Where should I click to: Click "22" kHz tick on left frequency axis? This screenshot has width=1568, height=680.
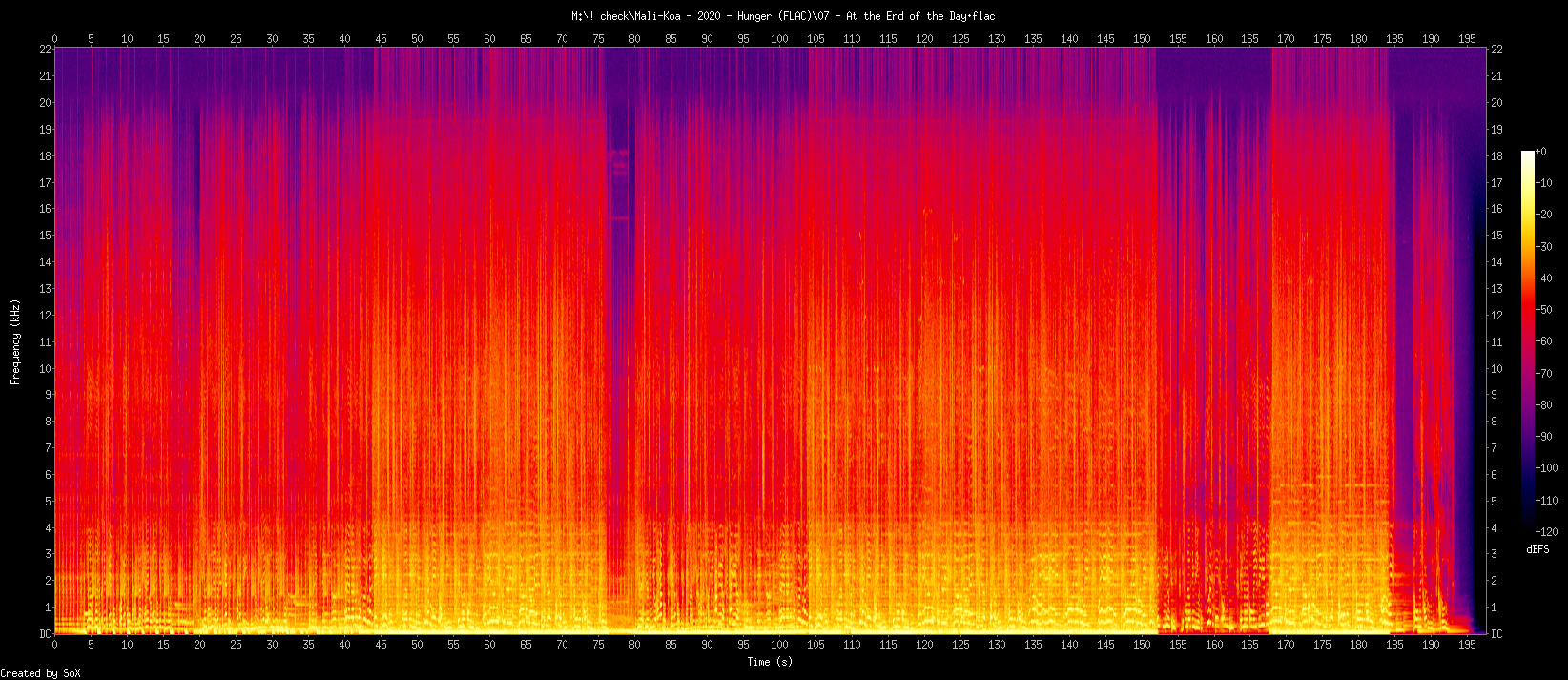(45, 50)
